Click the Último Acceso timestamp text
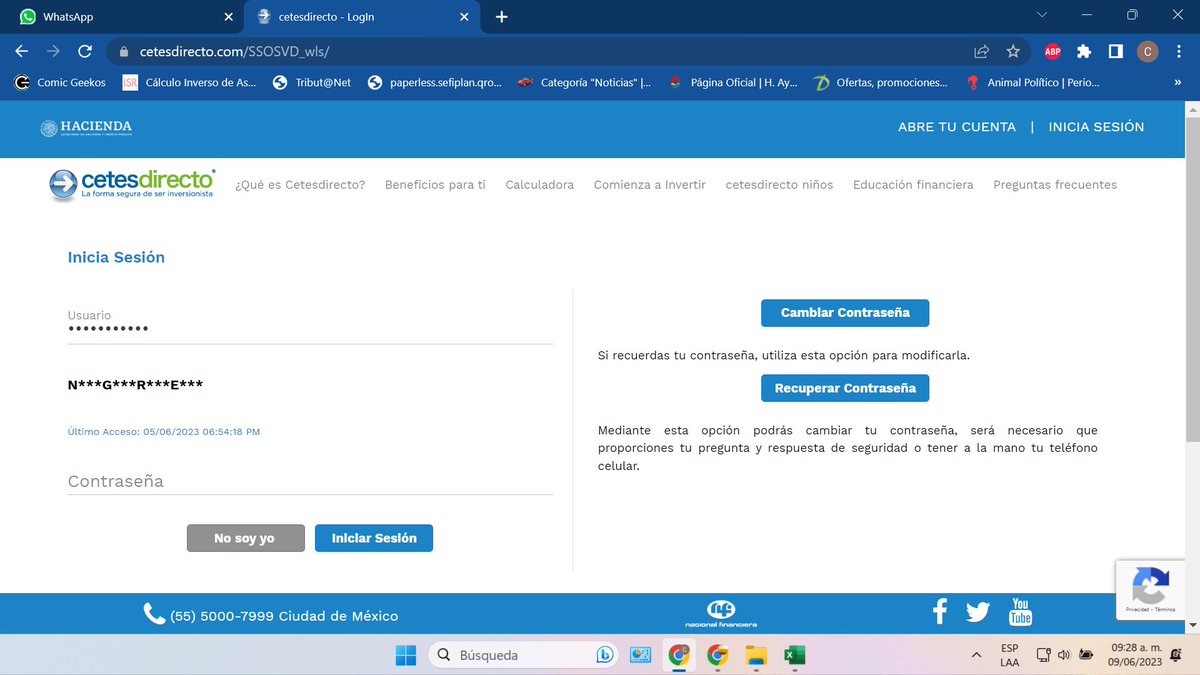The image size is (1200, 675). tap(164, 432)
